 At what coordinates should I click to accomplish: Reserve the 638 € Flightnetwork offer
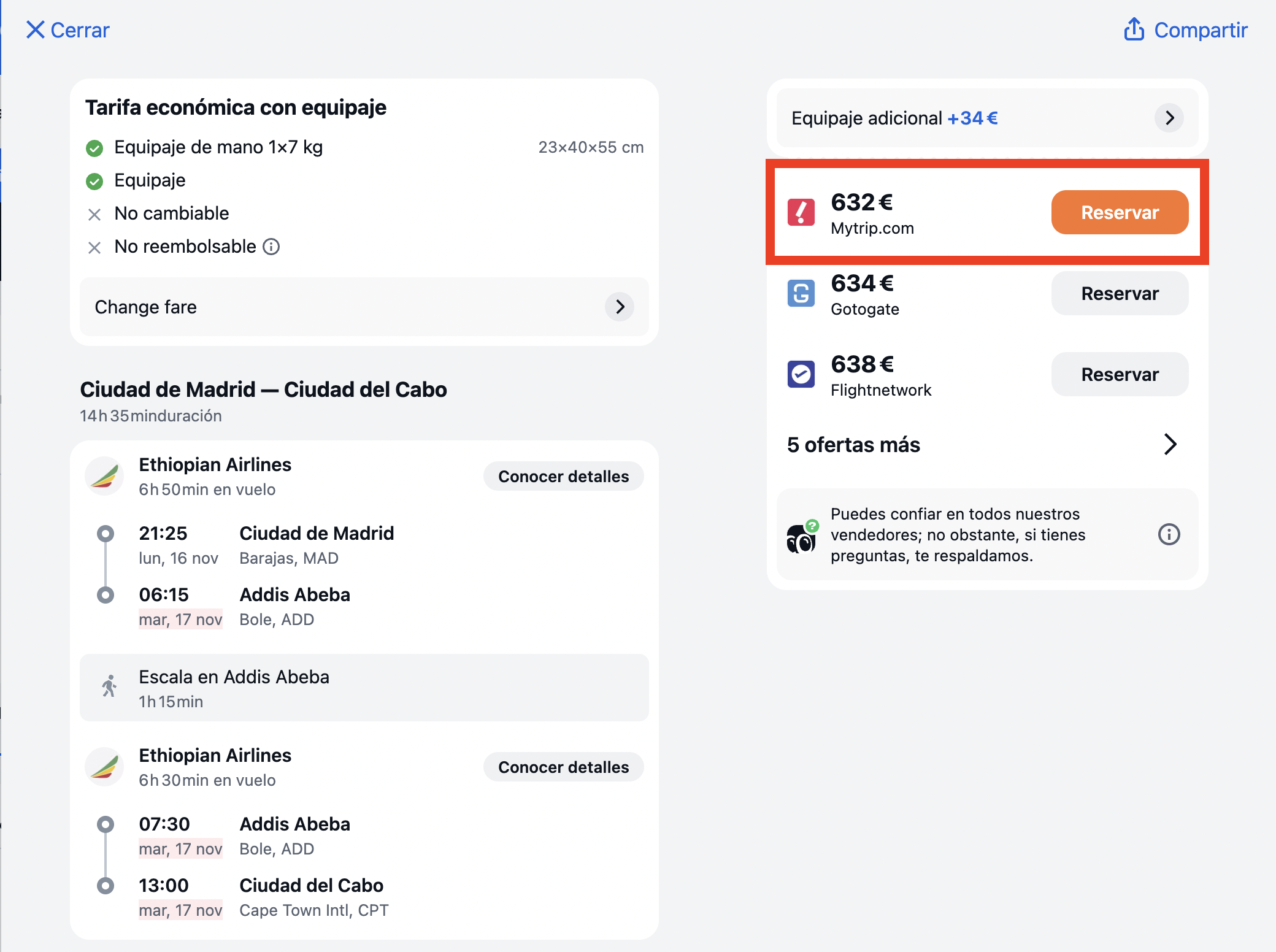(x=1120, y=374)
